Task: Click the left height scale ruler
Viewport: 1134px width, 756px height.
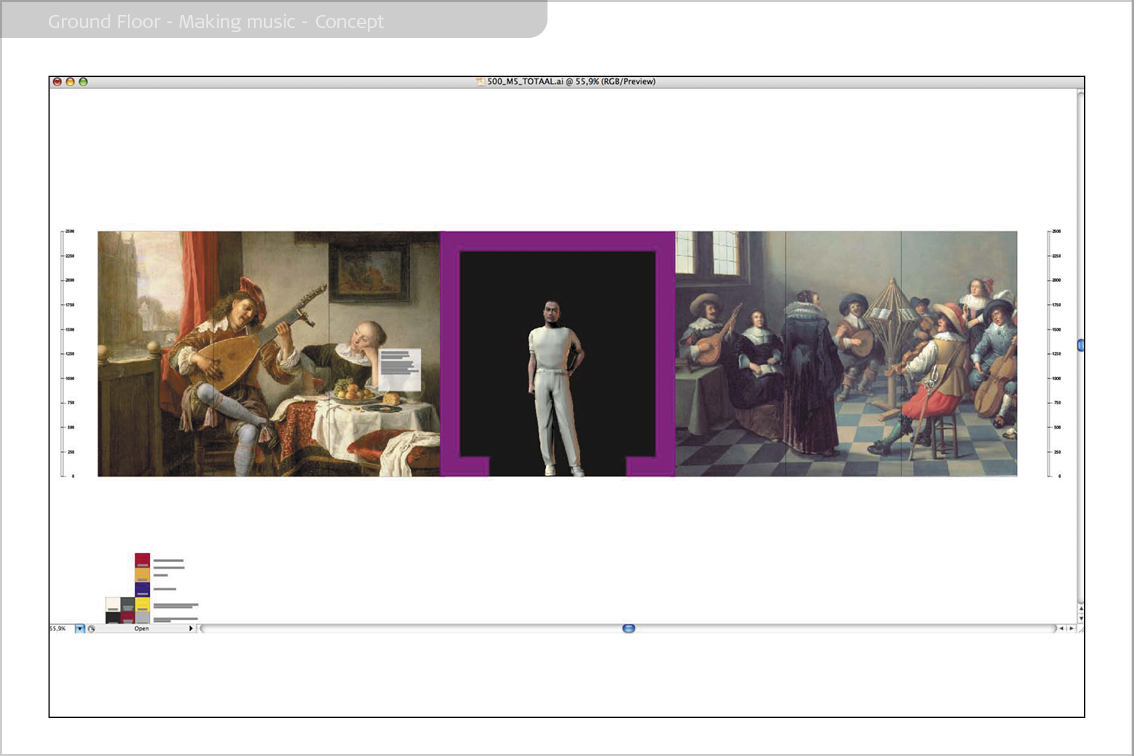Action: click(67, 354)
